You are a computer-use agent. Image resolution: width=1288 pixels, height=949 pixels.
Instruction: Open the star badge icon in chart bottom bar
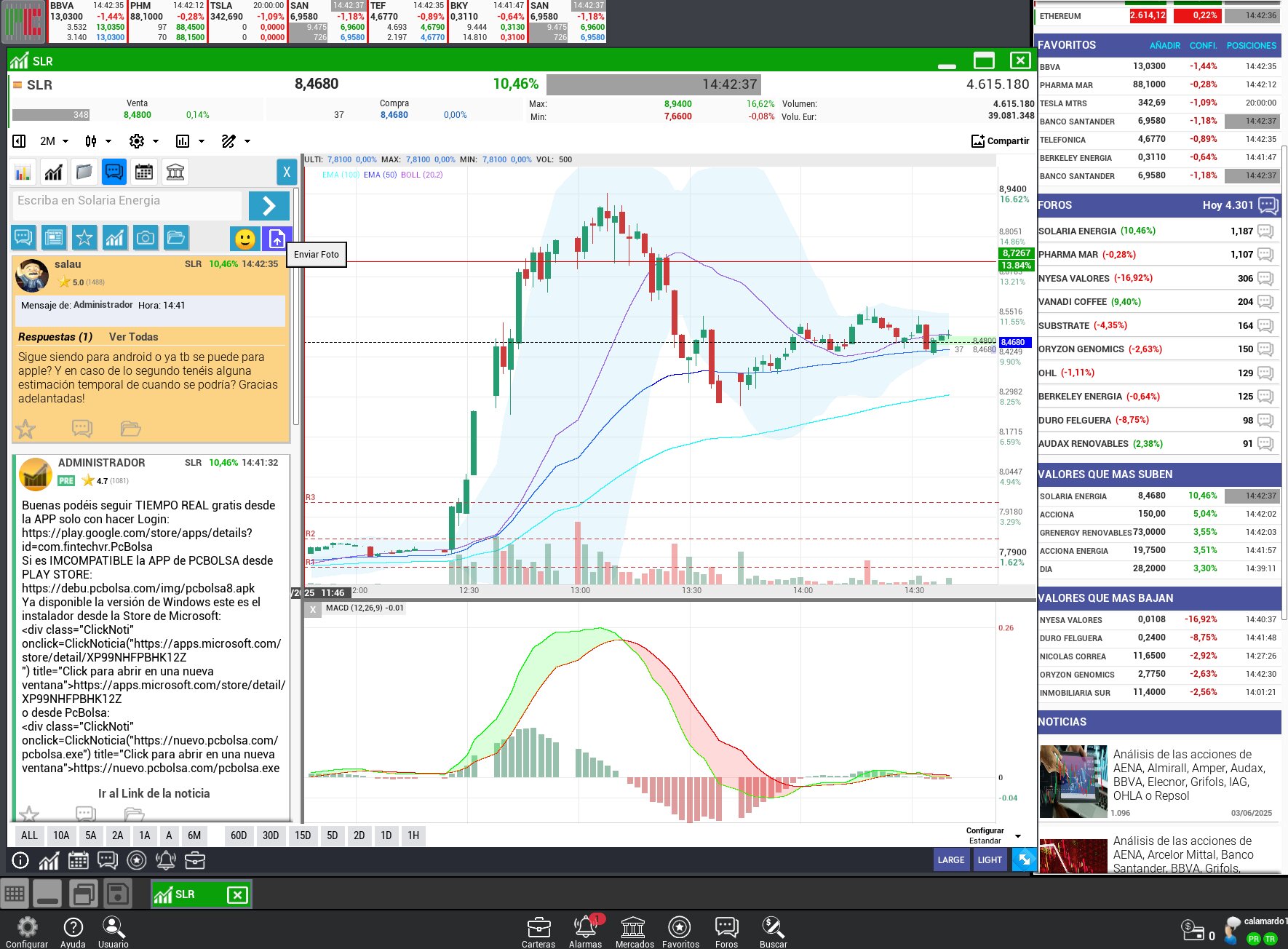coord(137,861)
